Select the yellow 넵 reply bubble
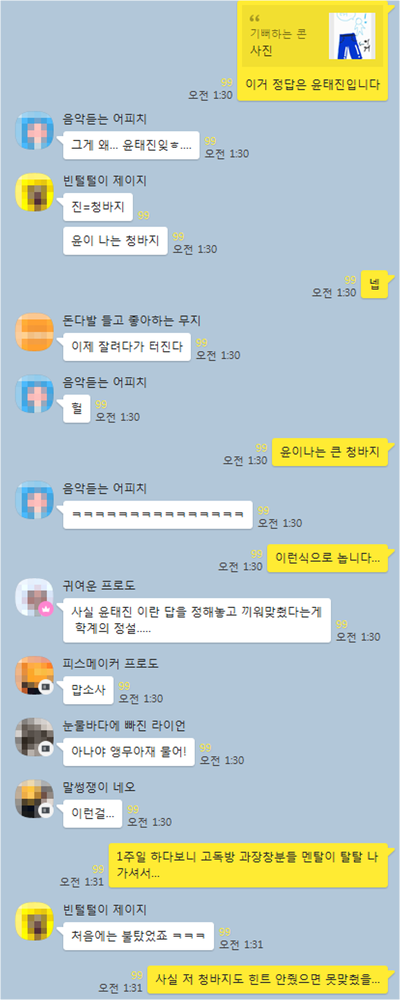The width and height of the screenshot is (400, 1000). point(374,284)
